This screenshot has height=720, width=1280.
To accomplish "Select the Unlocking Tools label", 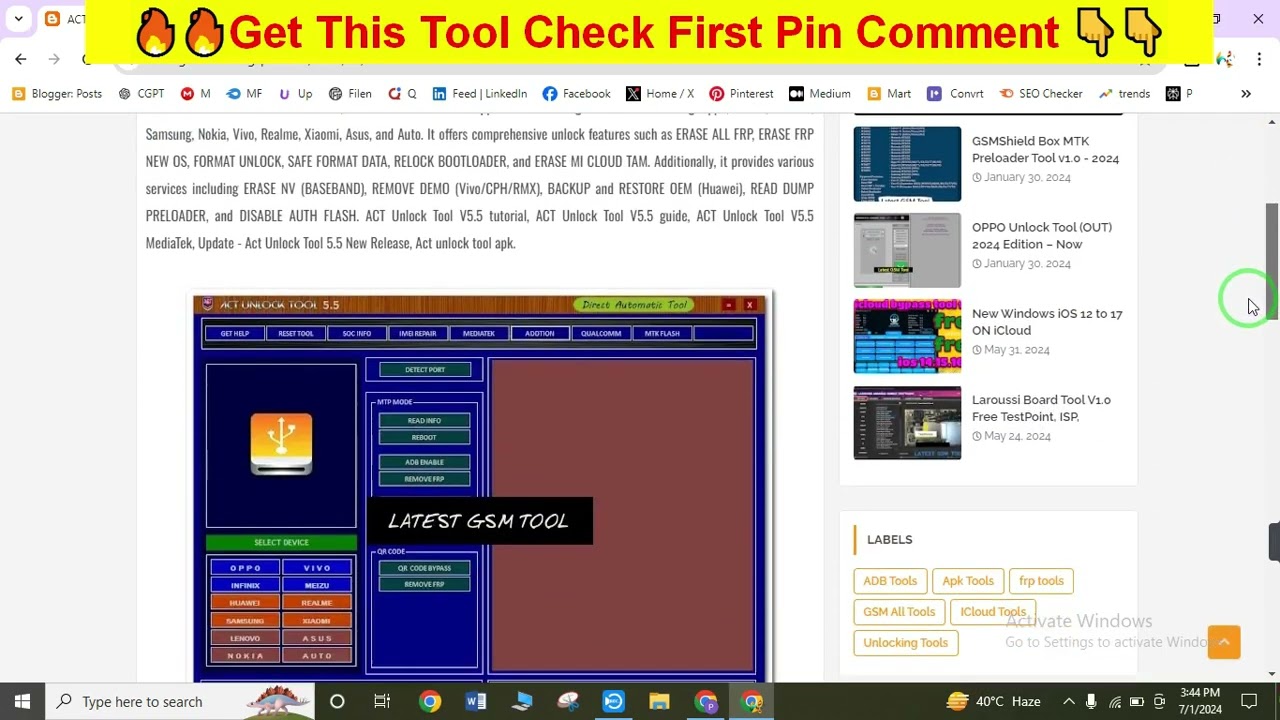I will pyautogui.click(x=905, y=643).
